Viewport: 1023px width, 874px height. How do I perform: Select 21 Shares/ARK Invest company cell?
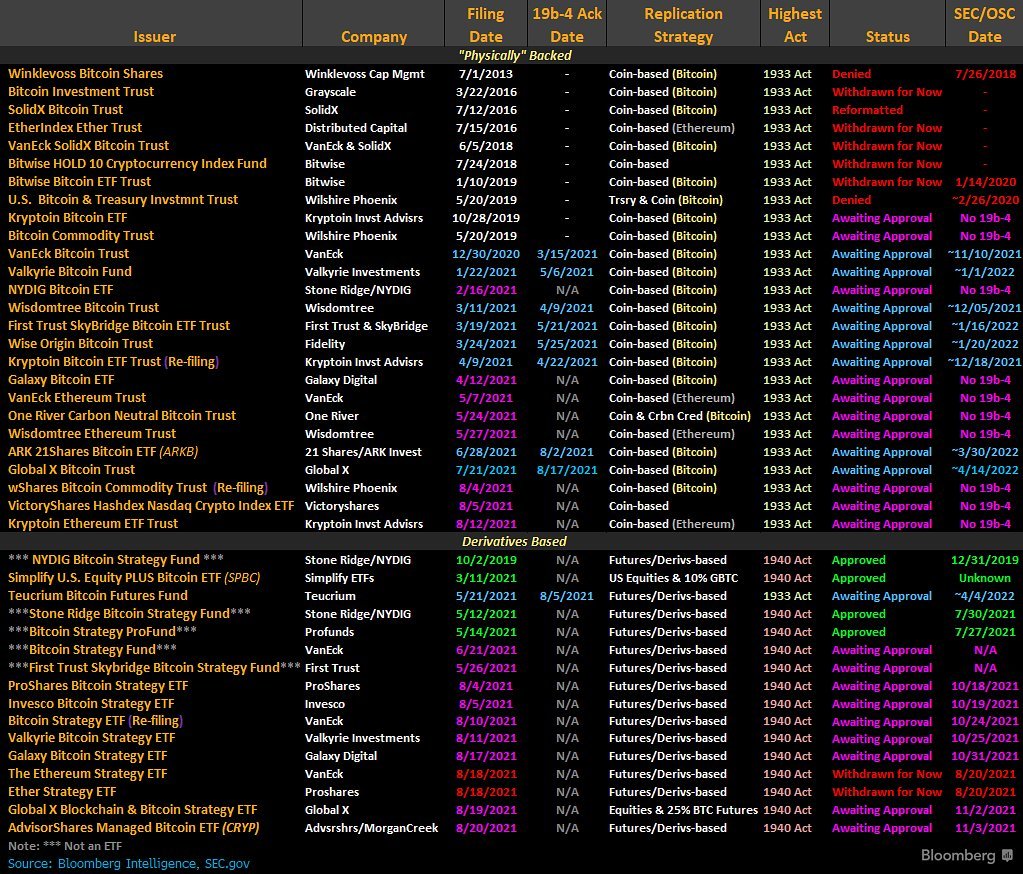pyautogui.click(x=363, y=452)
